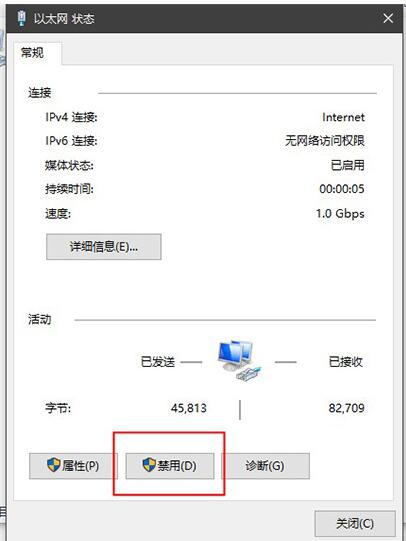Screen dimensions: 406x541
Task: Open adapter 属性(P) properties
Action: pyautogui.click(x=73, y=466)
